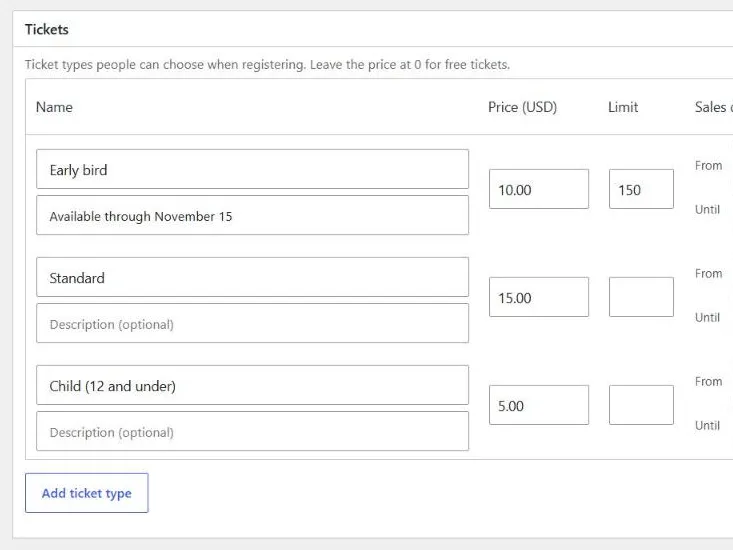733x550 pixels.
Task: Edit the Early bird ticket name field
Action: click(x=252, y=169)
